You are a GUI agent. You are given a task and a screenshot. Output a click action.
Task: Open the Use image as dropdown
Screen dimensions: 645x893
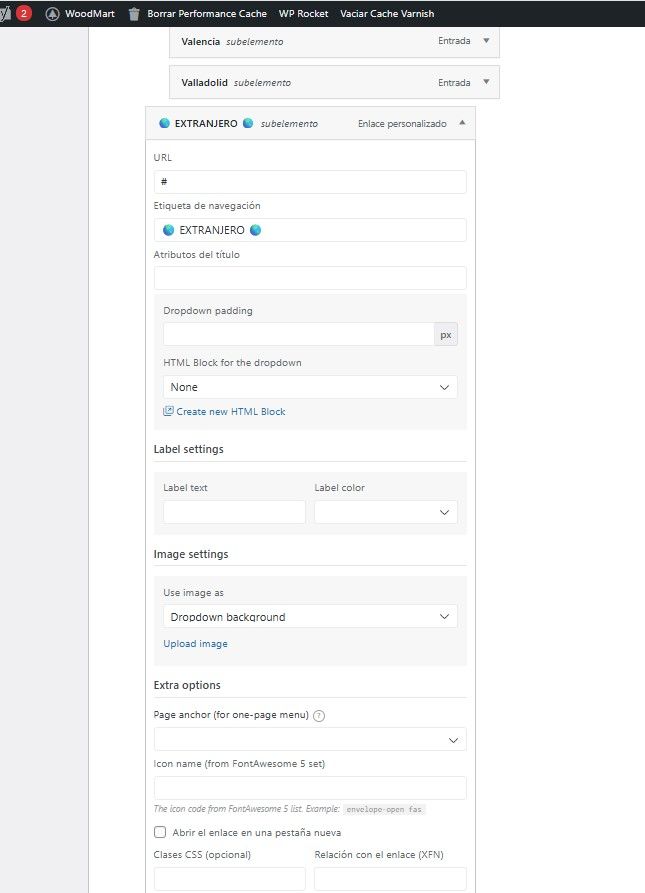(310, 617)
